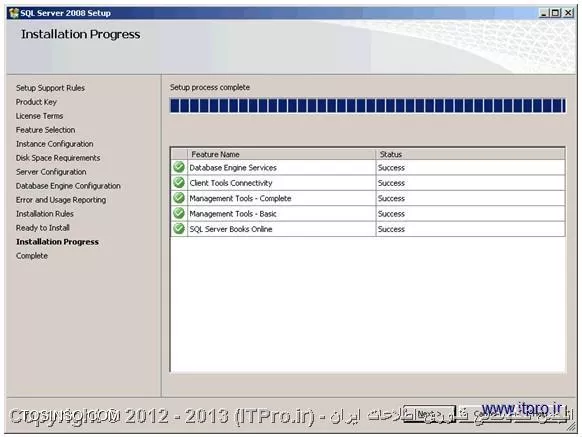The width and height of the screenshot is (582, 437).
Task: Click the green check beside Client Tools Connectivity
Action: (179, 182)
